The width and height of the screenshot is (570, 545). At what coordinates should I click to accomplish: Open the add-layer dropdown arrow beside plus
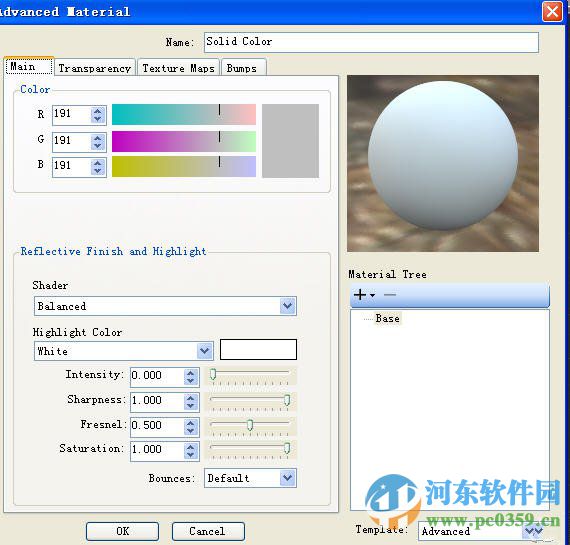click(x=372, y=295)
